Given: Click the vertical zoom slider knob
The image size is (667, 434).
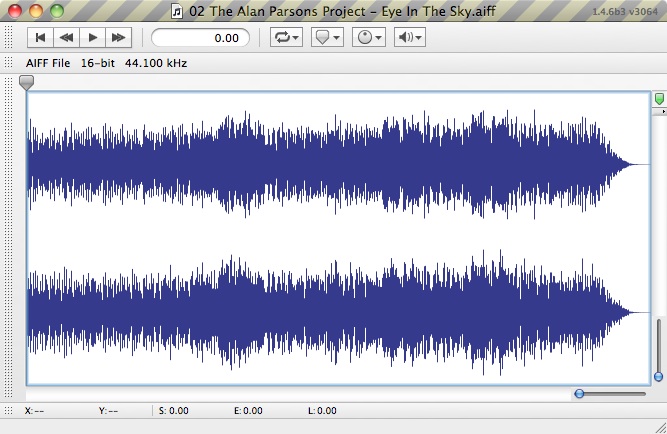Looking at the screenshot, I should pos(658,377).
